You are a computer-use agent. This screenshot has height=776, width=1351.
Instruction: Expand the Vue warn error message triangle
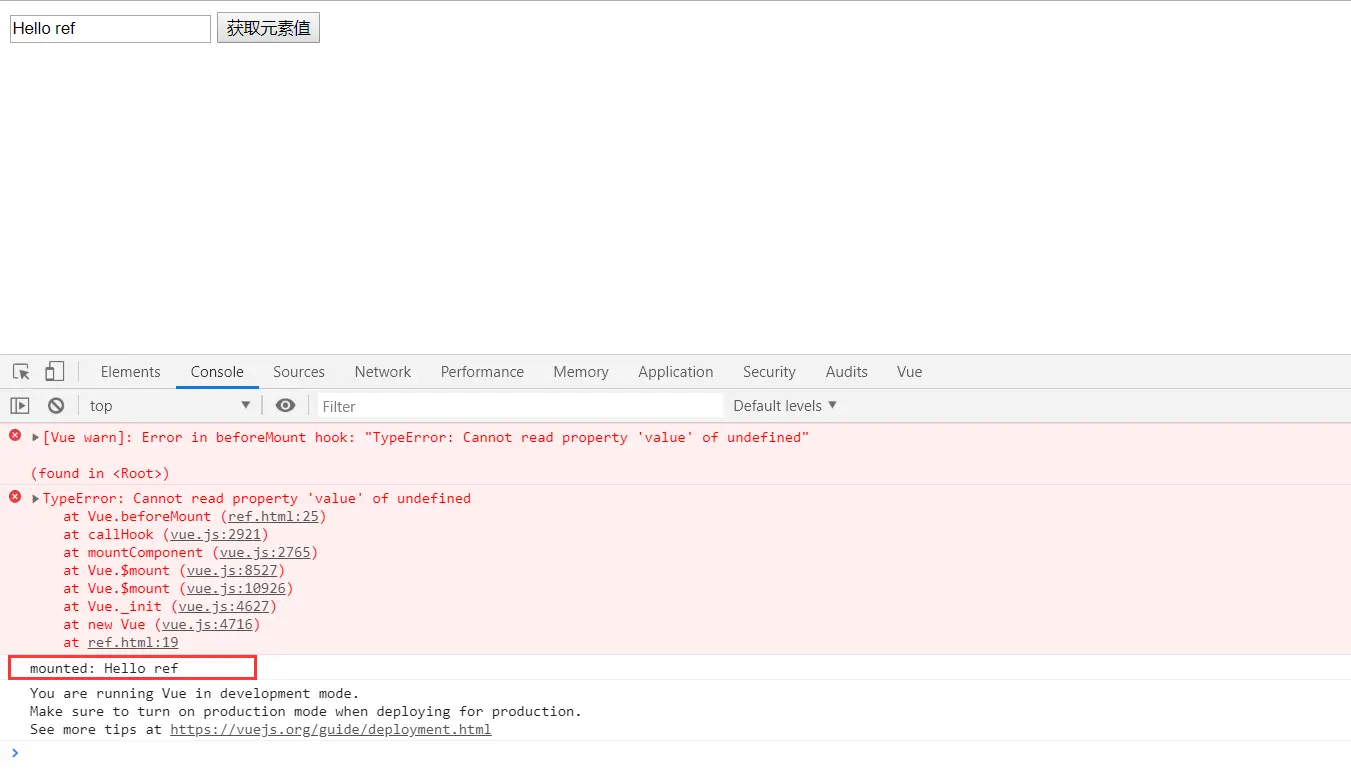pyautogui.click(x=36, y=437)
